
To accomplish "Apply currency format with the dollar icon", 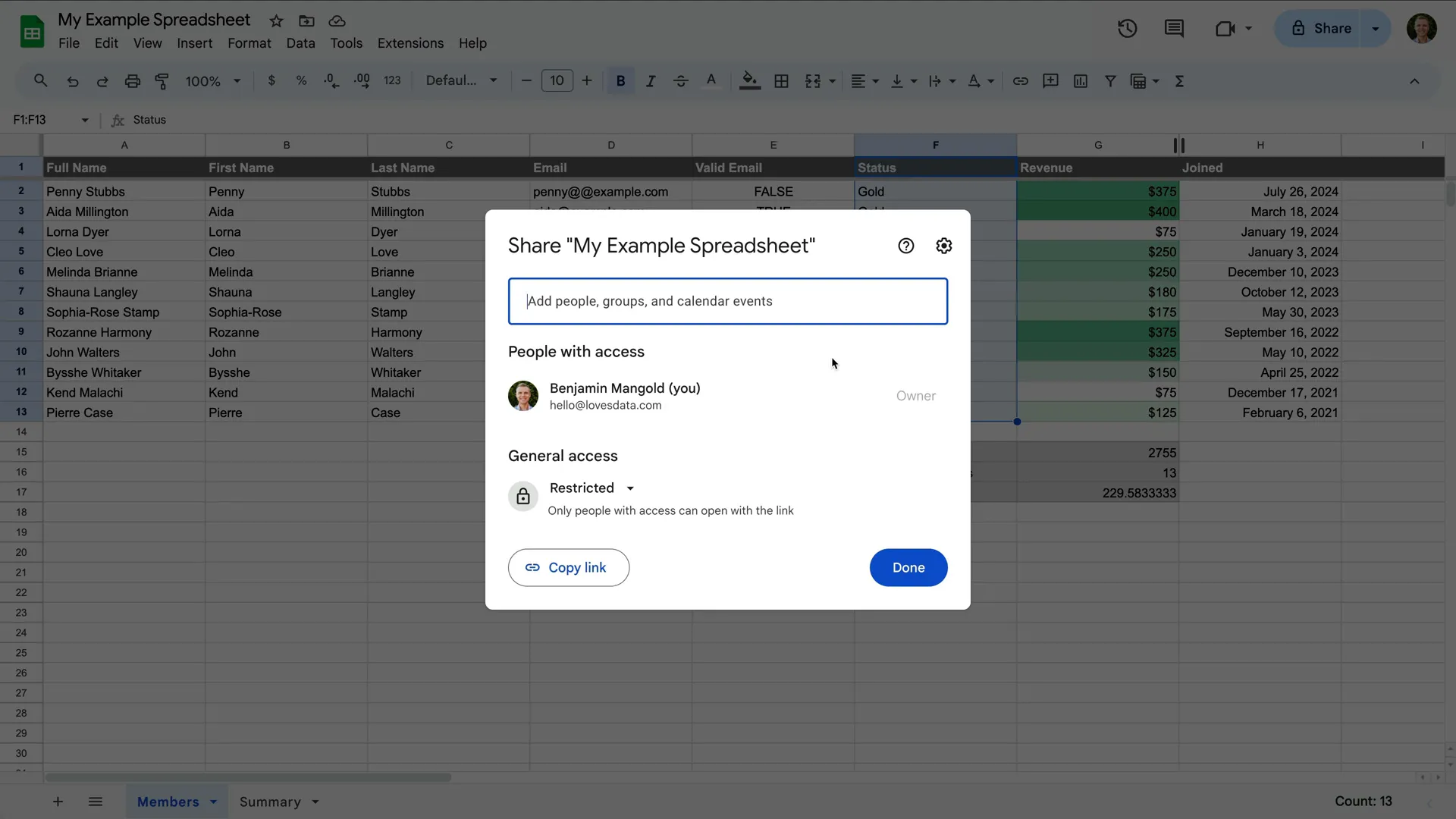I will click(273, 80).
